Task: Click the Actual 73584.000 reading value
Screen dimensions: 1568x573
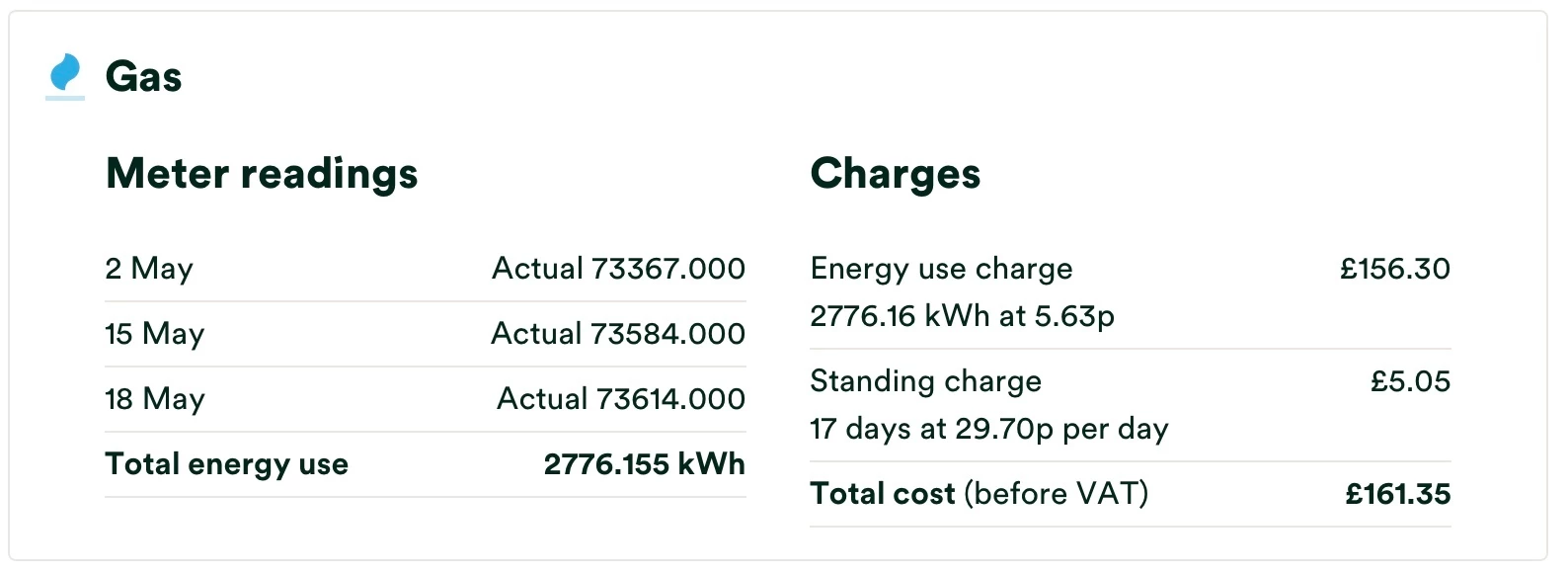Action: tap(618, 334)
